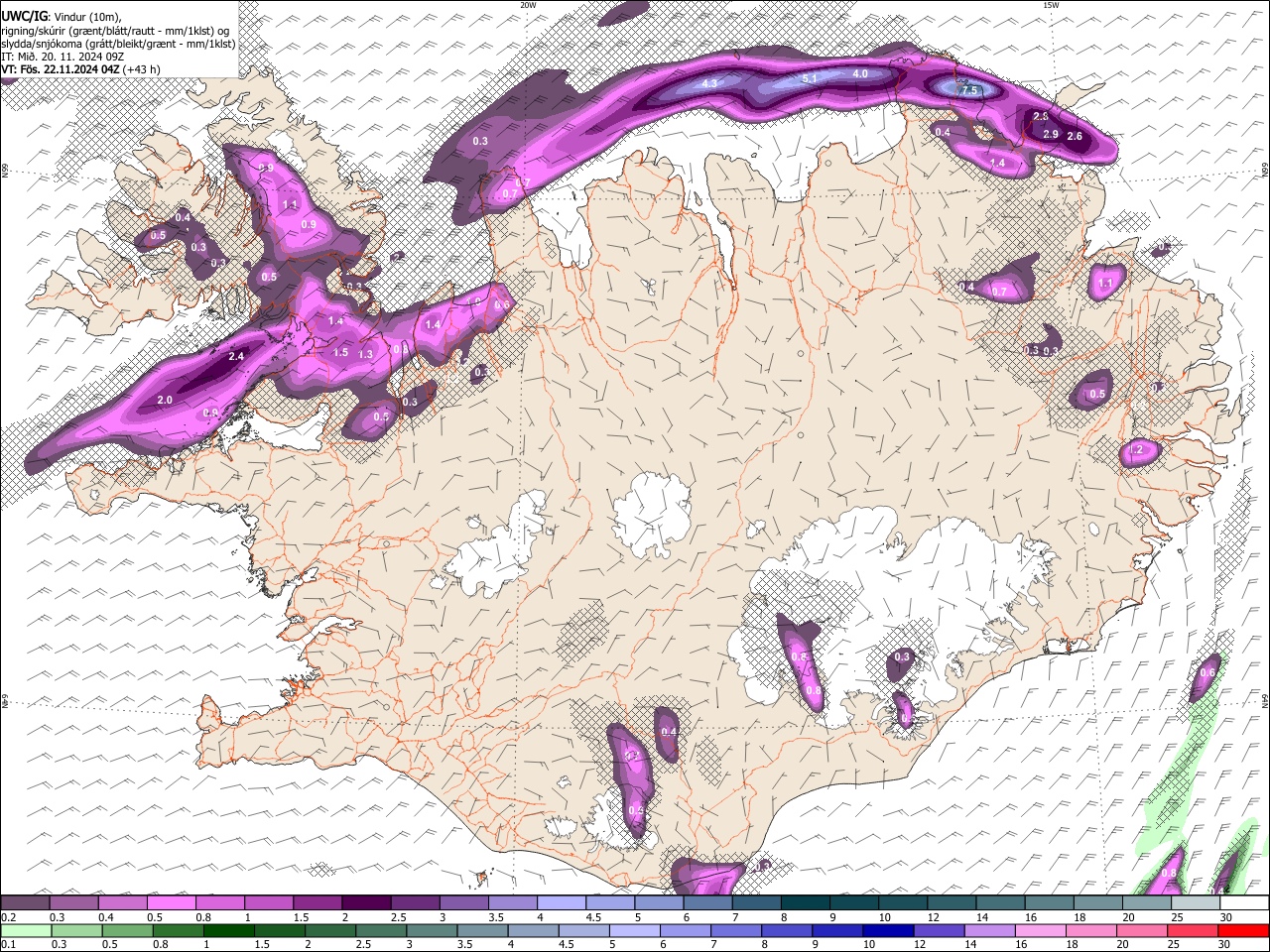The width and height of the screenshot is (1270, 952).
Task: Select rain-scale swatch between 3 and 3.5
Action: [x=431, y=930]
